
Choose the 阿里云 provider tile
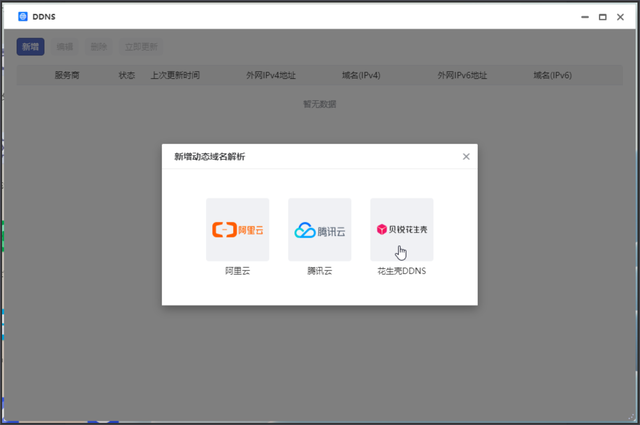point(238,229)
